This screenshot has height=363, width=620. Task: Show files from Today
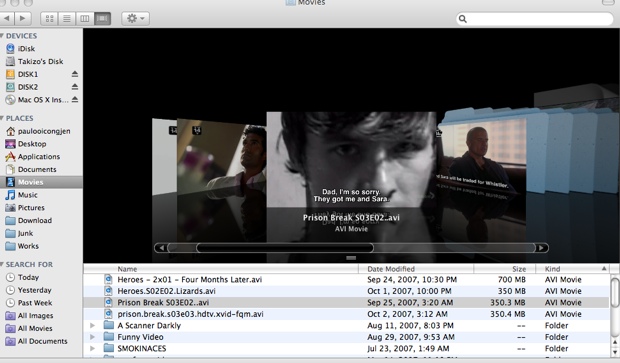point(28,277)
